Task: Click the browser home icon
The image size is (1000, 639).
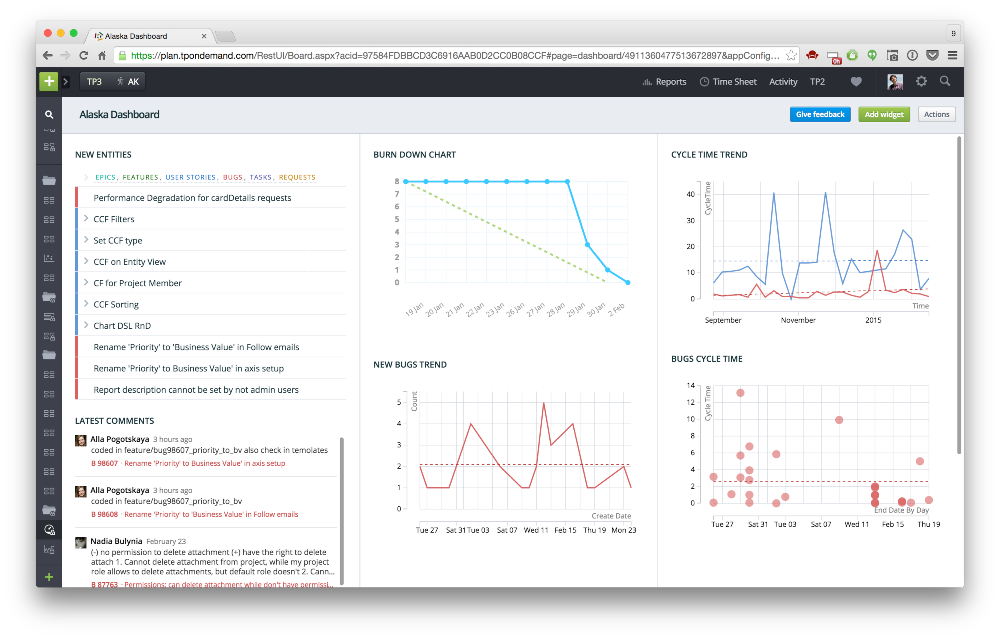Action: coord(101,55)
